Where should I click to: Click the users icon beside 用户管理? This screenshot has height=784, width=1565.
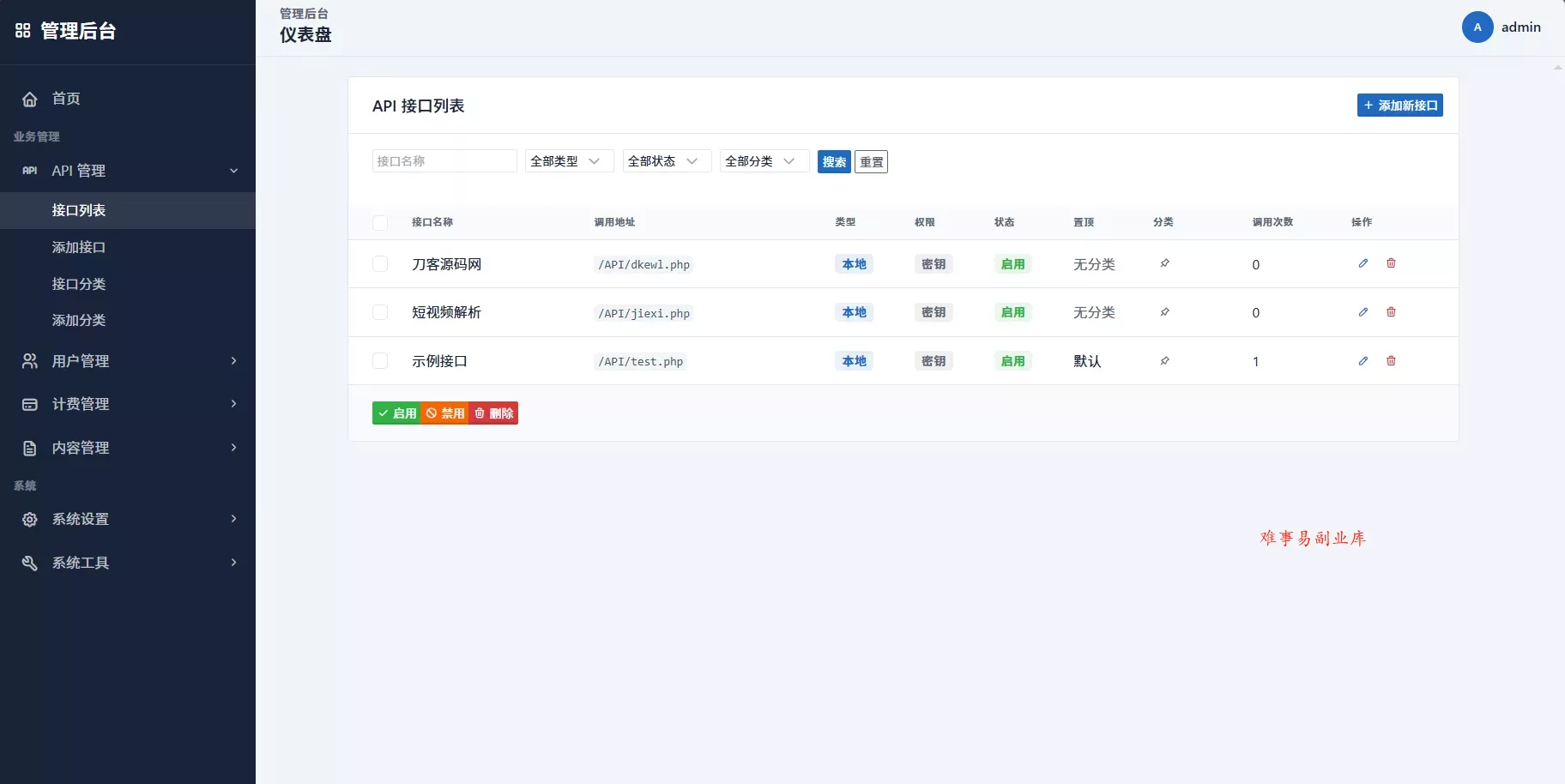pos(29,361)
